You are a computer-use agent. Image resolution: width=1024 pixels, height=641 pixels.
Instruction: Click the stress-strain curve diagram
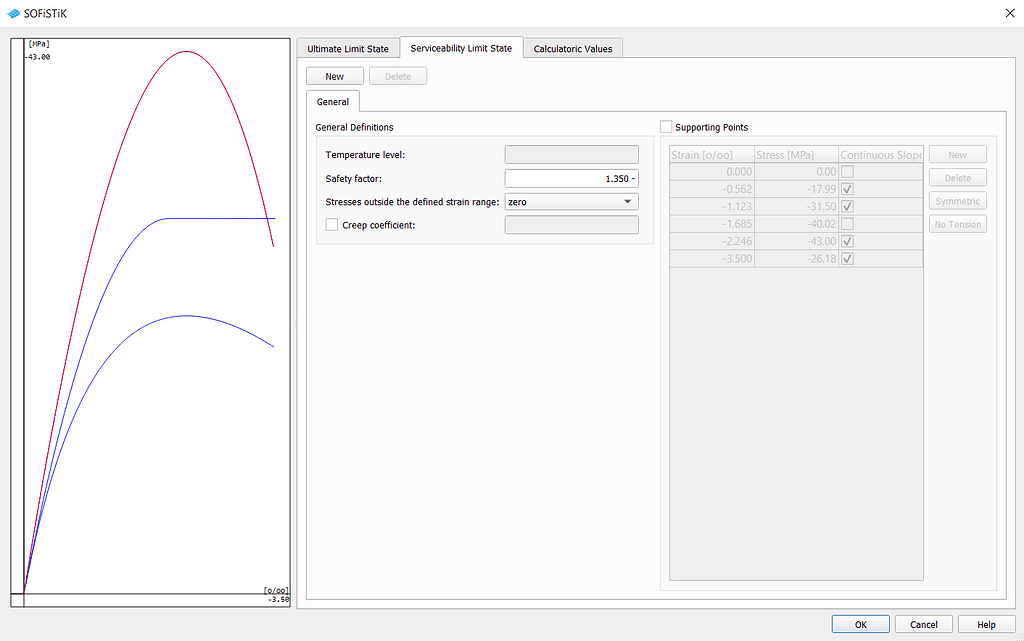(150, 300)
